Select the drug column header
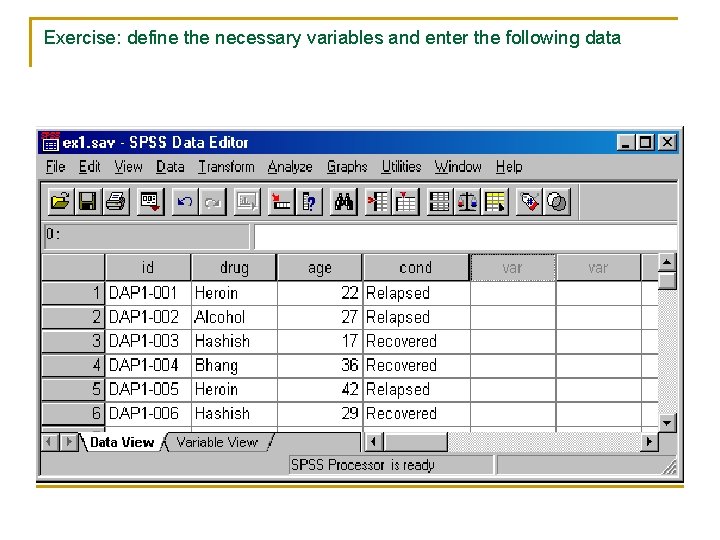This screenshot has height=540, width=720. [234, 267]
